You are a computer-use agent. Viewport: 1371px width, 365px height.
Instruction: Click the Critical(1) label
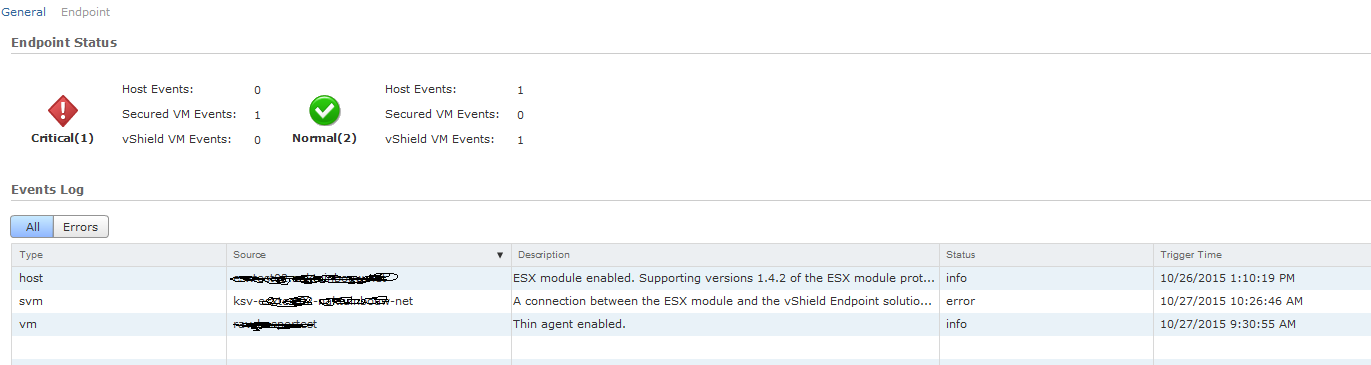(x=62, y=138)
